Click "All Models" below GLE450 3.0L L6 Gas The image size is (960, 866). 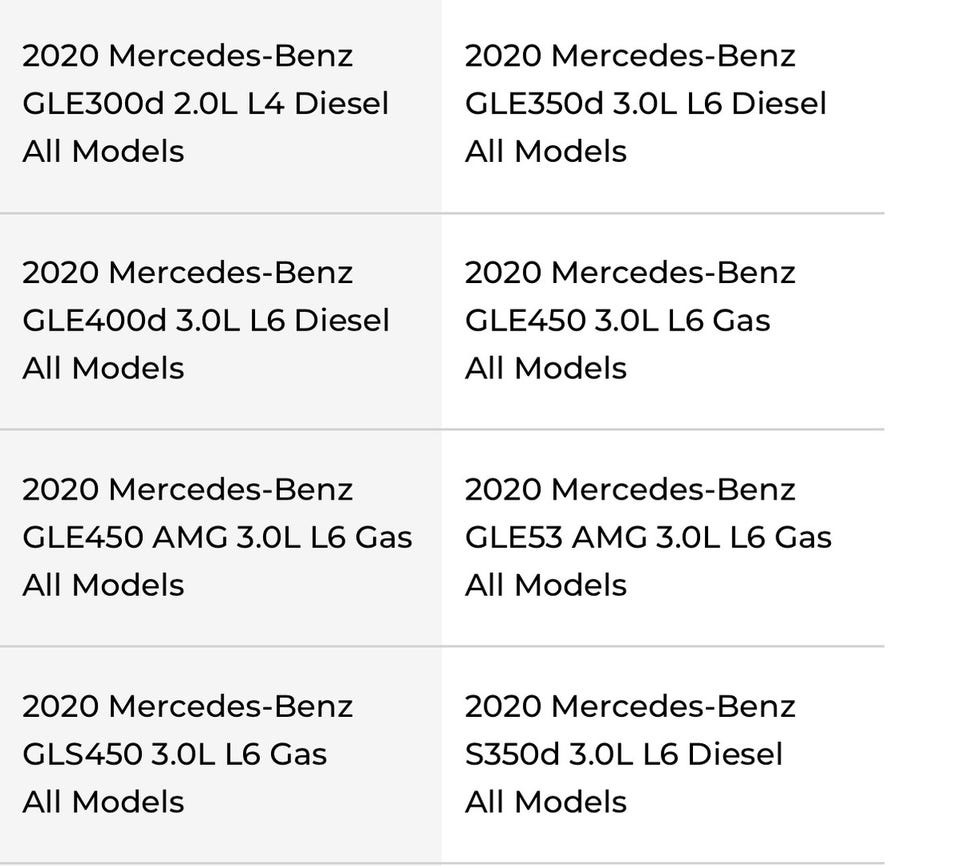[545, 368]
